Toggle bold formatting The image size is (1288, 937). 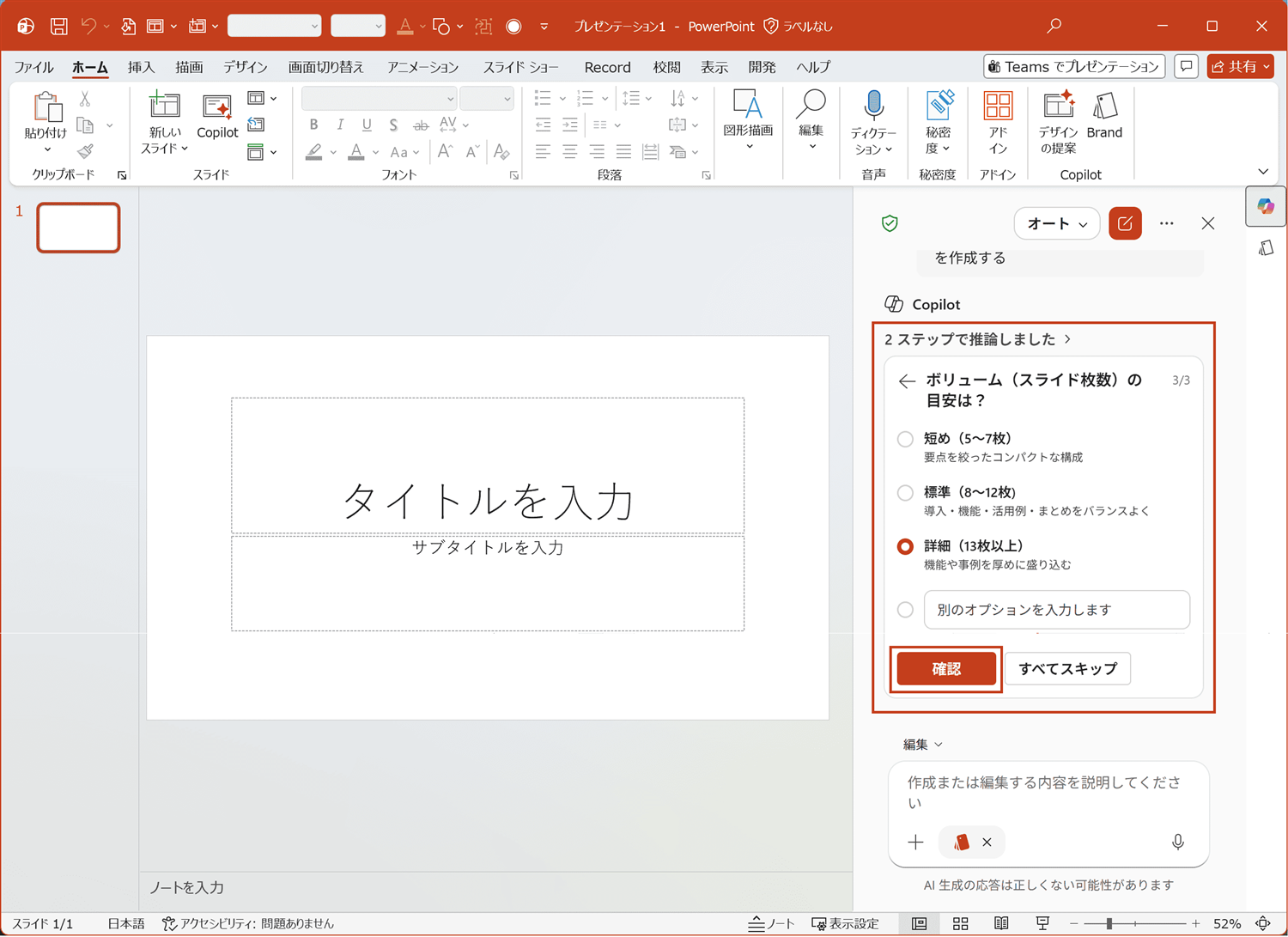click(x=313, y=125)
